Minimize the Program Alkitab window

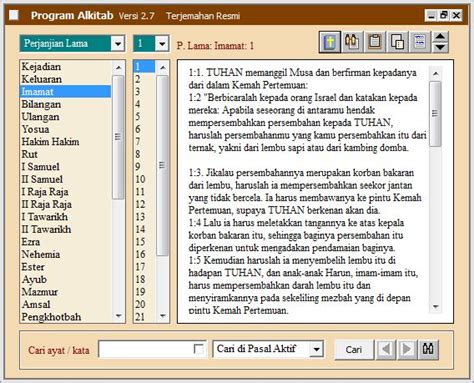pyautogui.click(x=431, y=15)
